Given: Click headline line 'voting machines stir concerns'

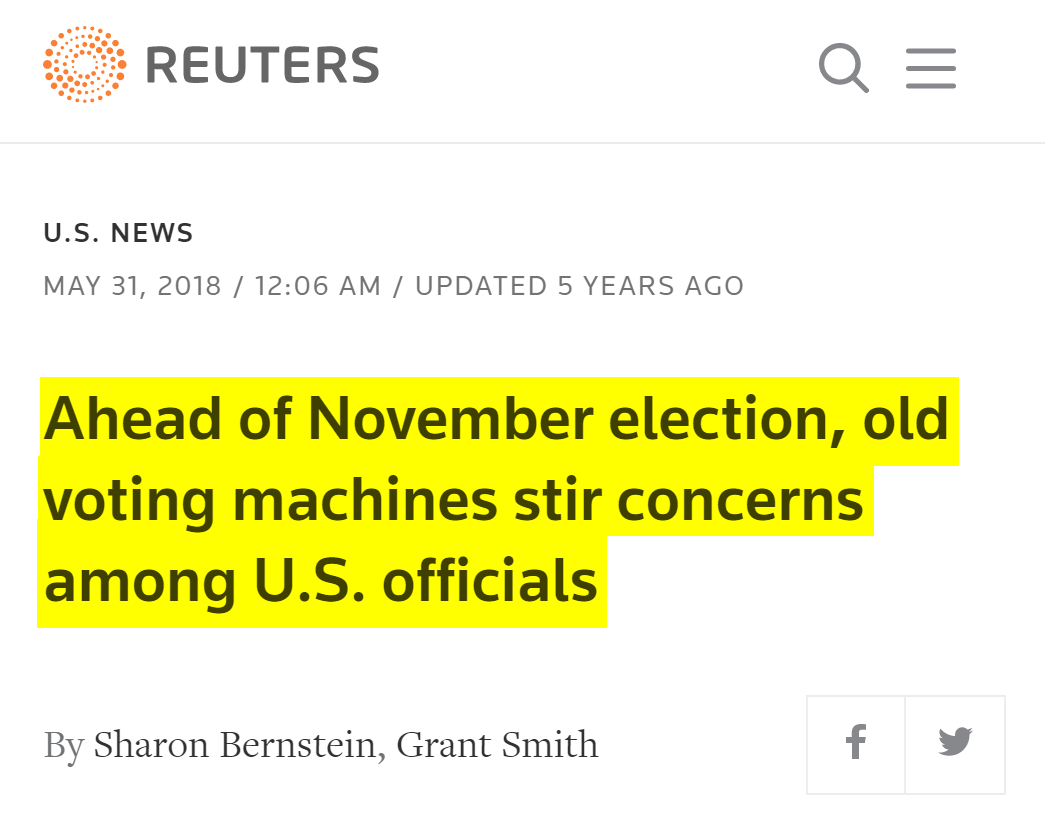Looking at the screenshot, I should (x=454, y=500).
